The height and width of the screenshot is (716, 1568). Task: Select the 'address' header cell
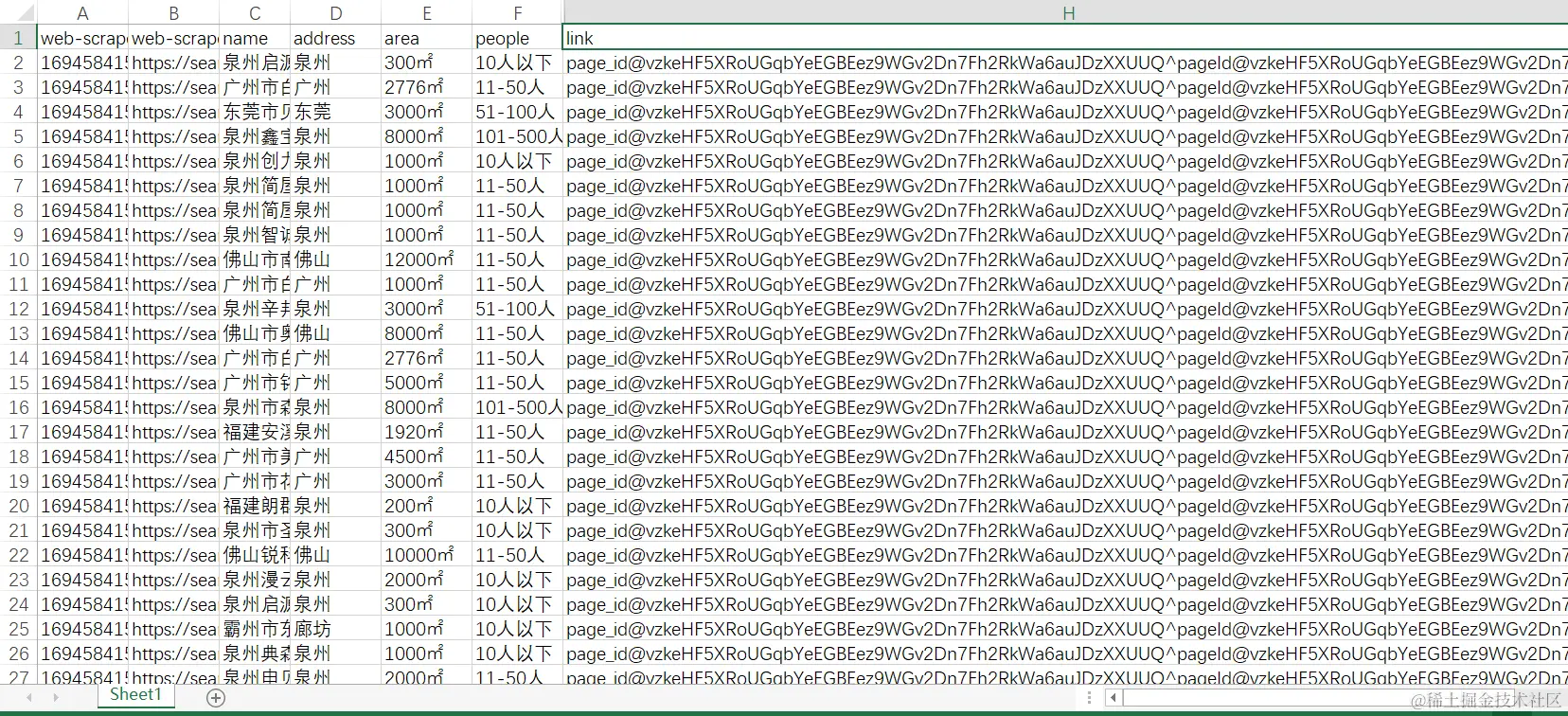tap(336, 38)
